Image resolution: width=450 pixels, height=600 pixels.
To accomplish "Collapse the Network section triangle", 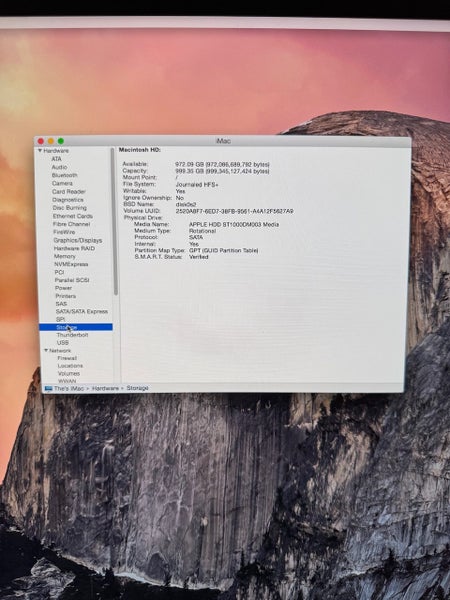I will click(46, 351).
